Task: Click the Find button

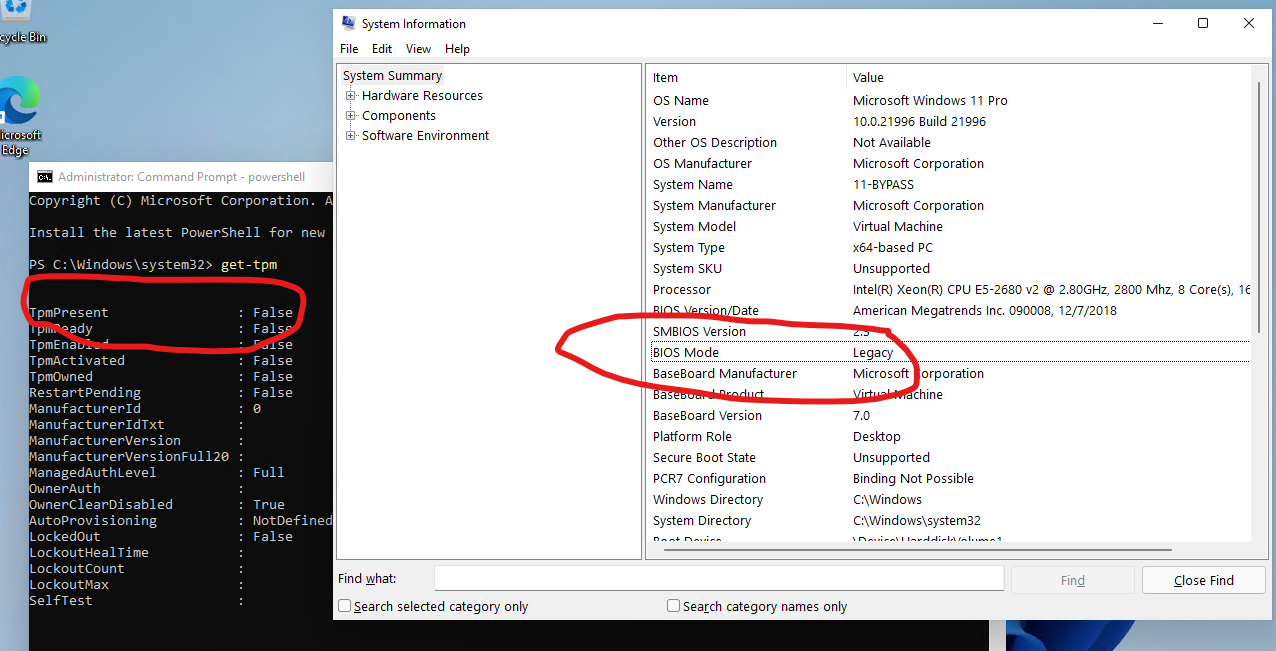Action: [x=1073, y=580]
